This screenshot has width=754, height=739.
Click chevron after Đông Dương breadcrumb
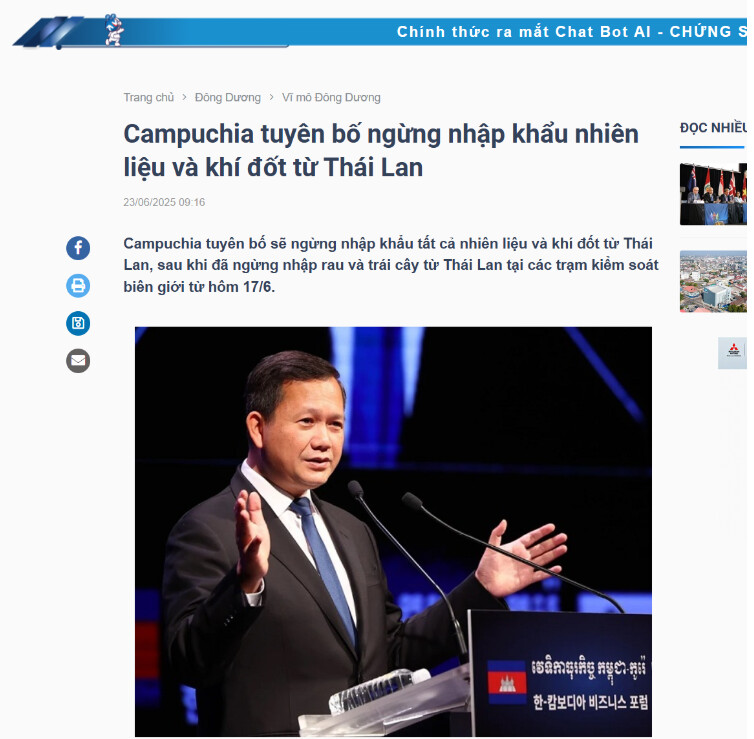coord(271,98)
